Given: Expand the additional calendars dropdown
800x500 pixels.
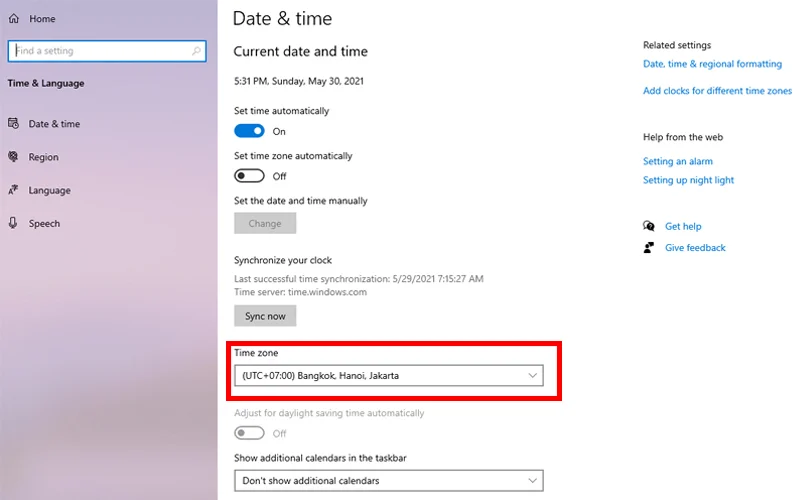Looking at the screenshot, I should pyautogui.click(x=388, y=481).
